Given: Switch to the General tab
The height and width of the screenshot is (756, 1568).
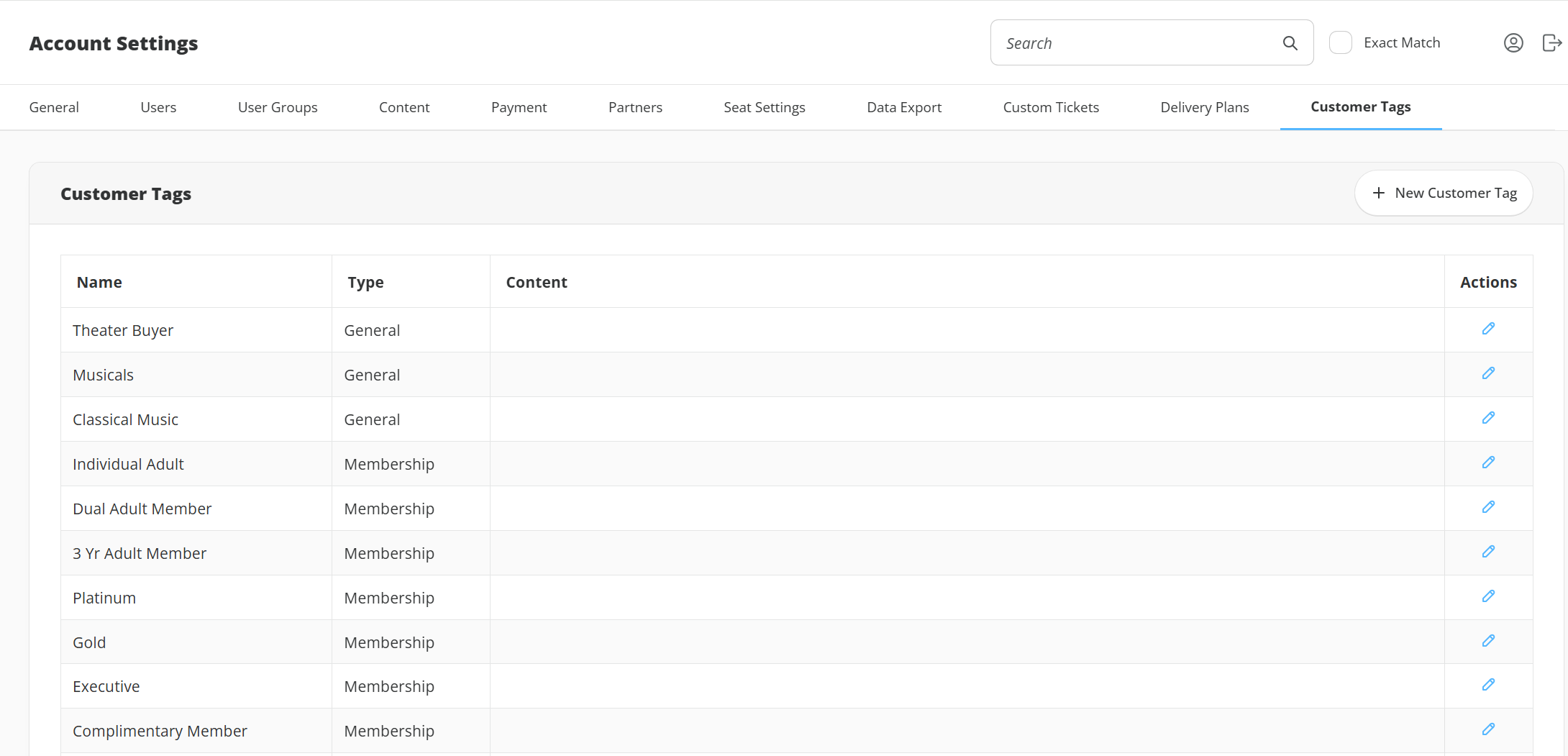Looking at the screenshot, I should click(54, 107).
